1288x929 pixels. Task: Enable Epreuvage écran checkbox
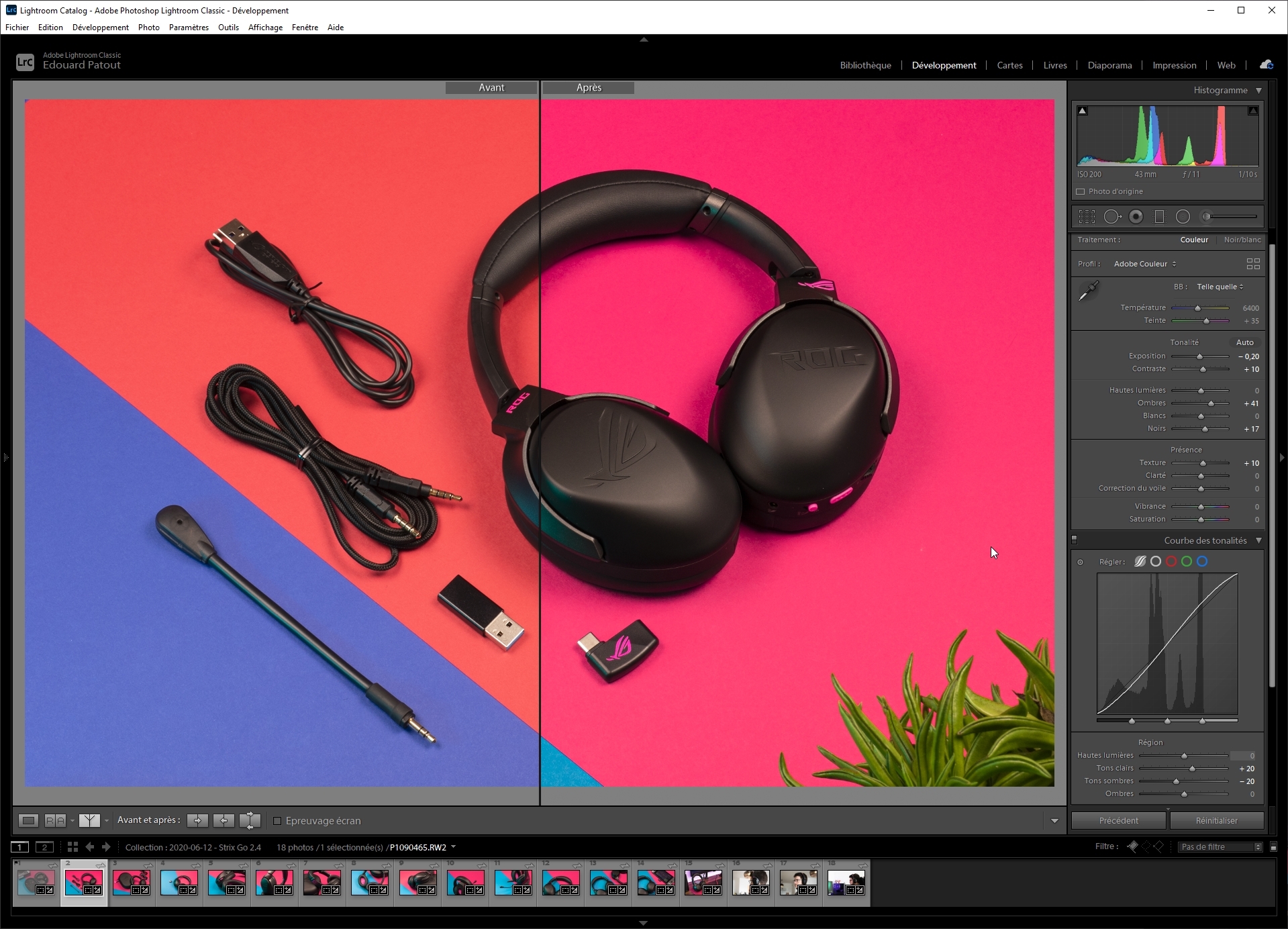[277, 820]
